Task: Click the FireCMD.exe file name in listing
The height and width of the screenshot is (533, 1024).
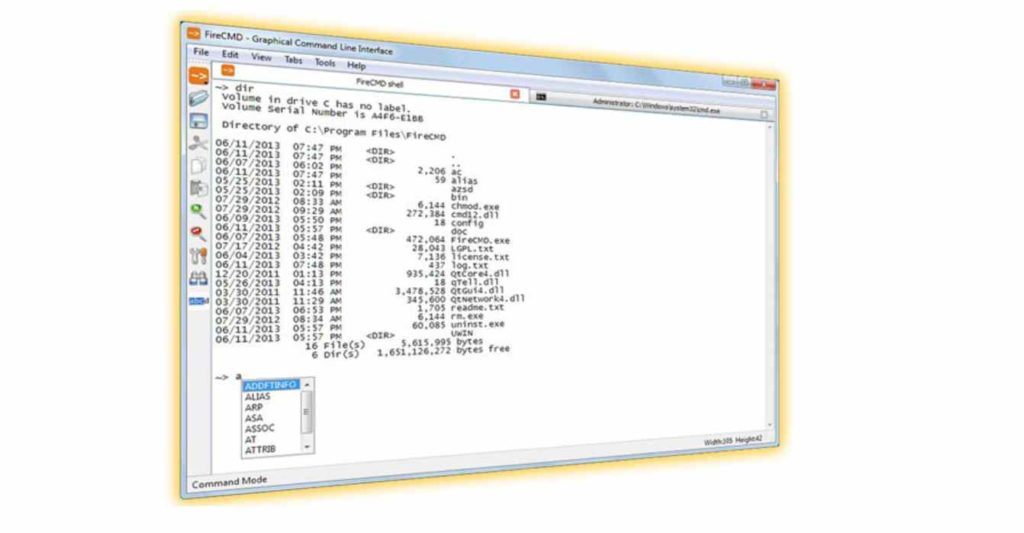Action: point(480,240)
